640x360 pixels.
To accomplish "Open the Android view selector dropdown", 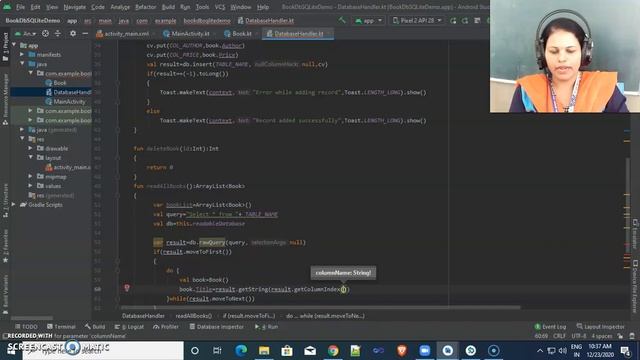I will pos(25,33).
